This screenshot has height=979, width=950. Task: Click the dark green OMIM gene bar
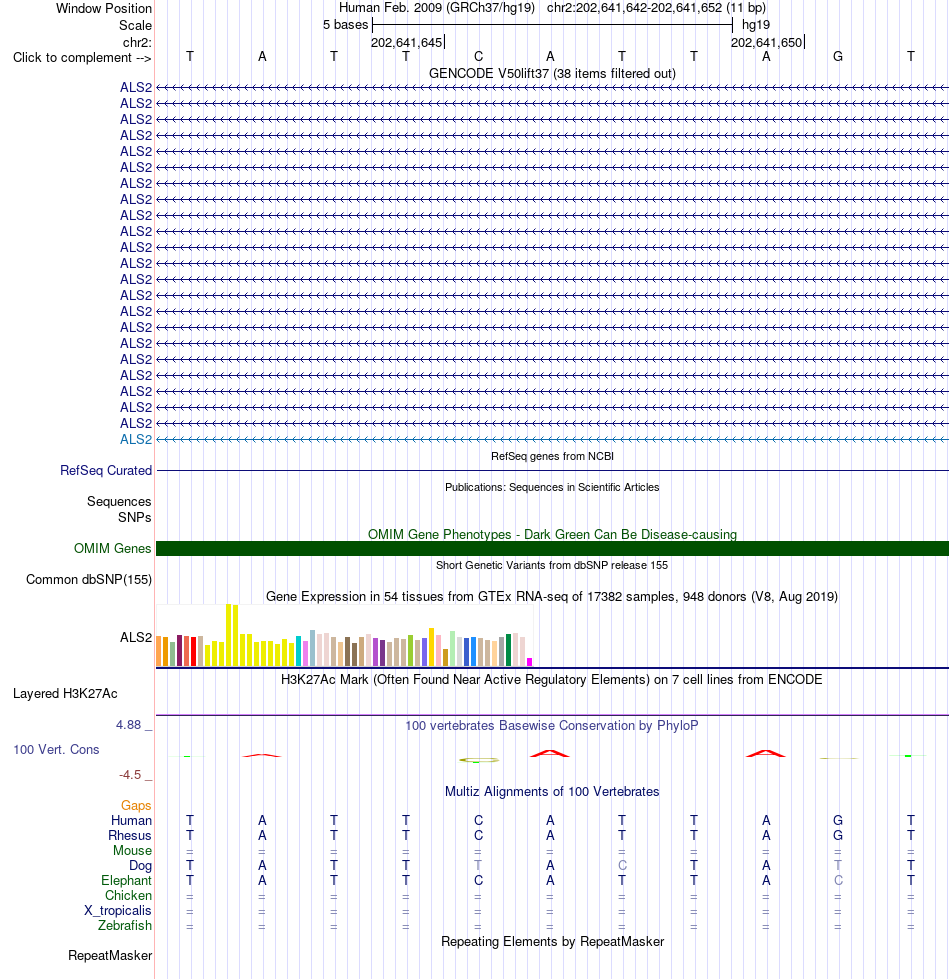552,548
